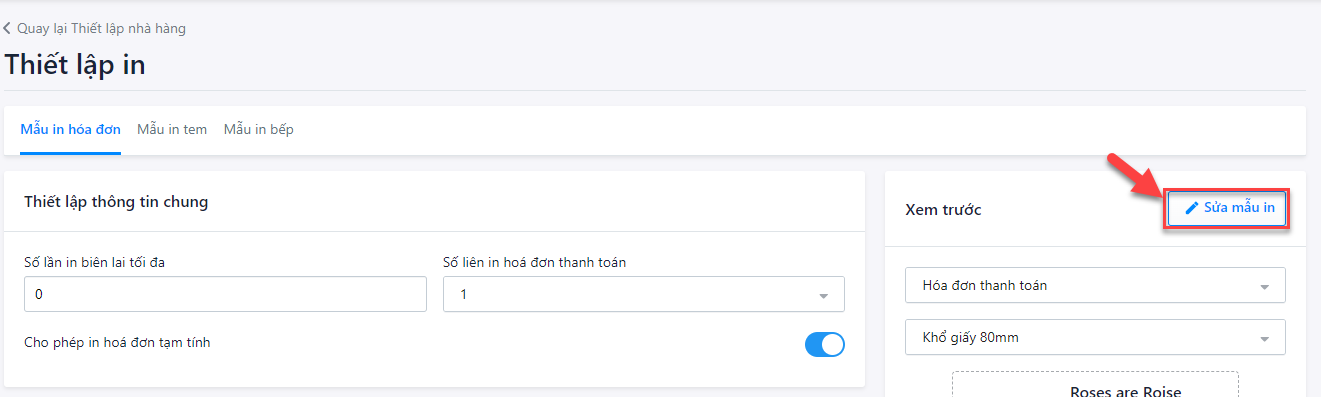Click the arrow beside Khổ giấy 80mm
Viewport: 1321px width, 397px height.
(x=1265, y=339)
